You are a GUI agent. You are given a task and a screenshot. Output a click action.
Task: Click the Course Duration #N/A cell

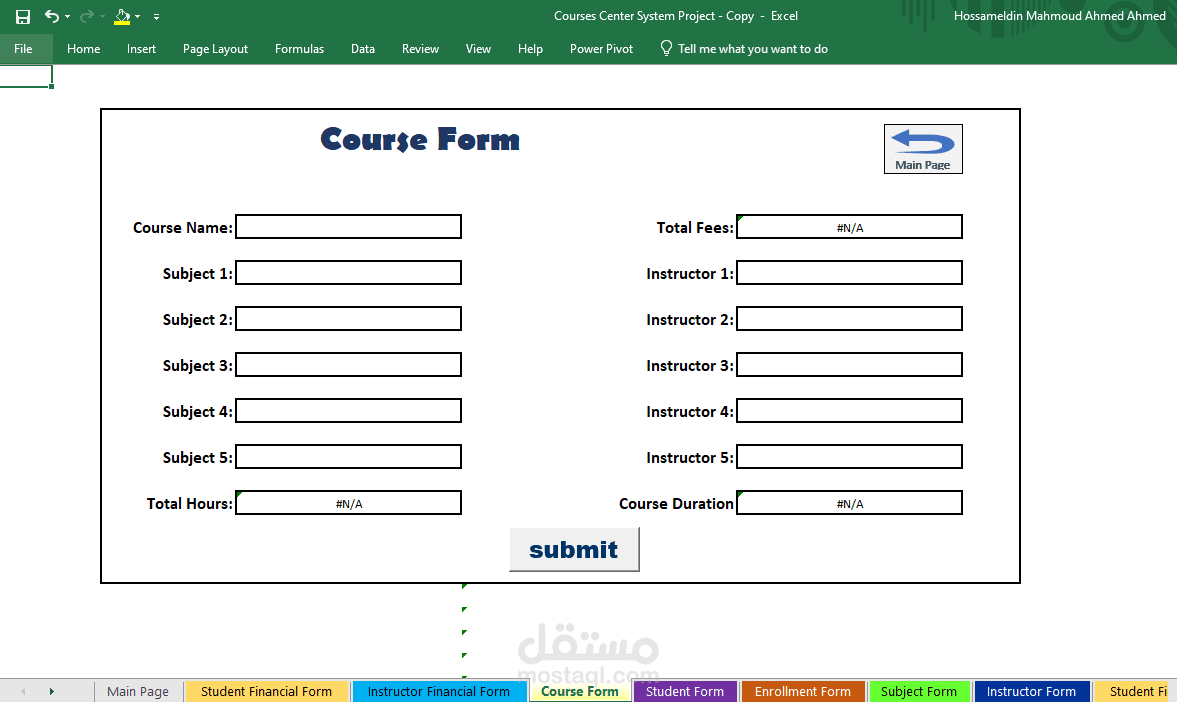(850, 503)
